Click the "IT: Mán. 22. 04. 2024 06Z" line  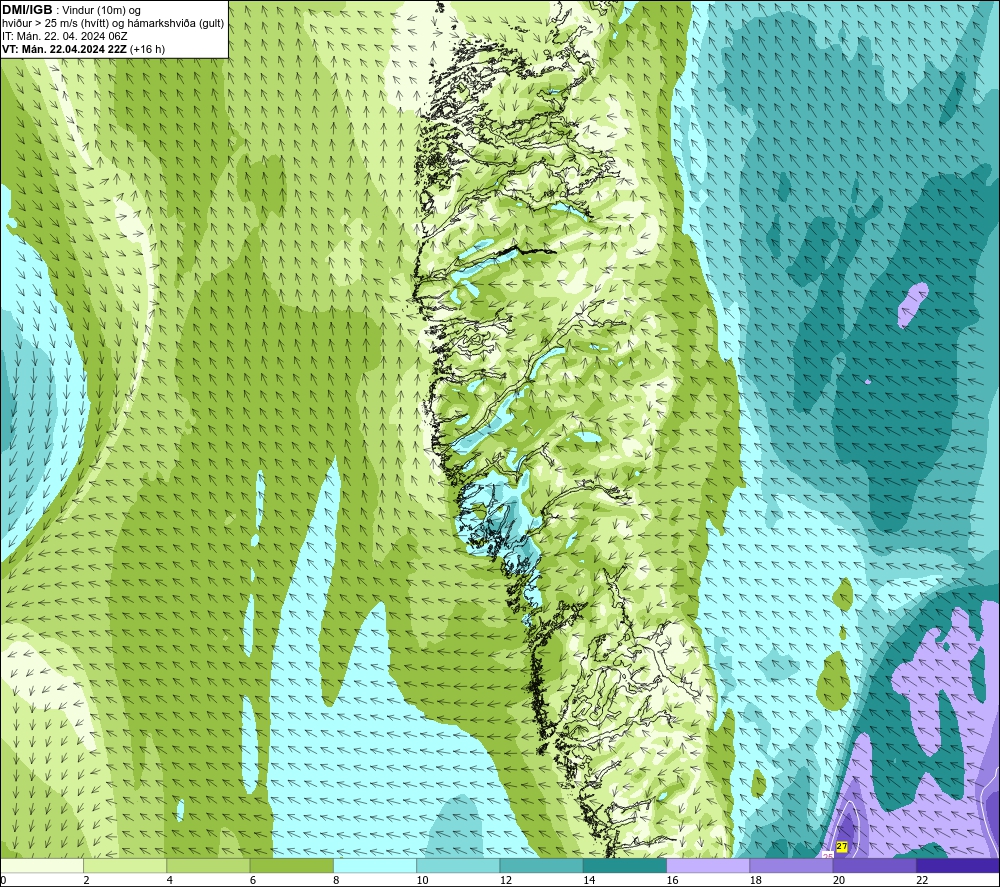(x=64, y=36)
